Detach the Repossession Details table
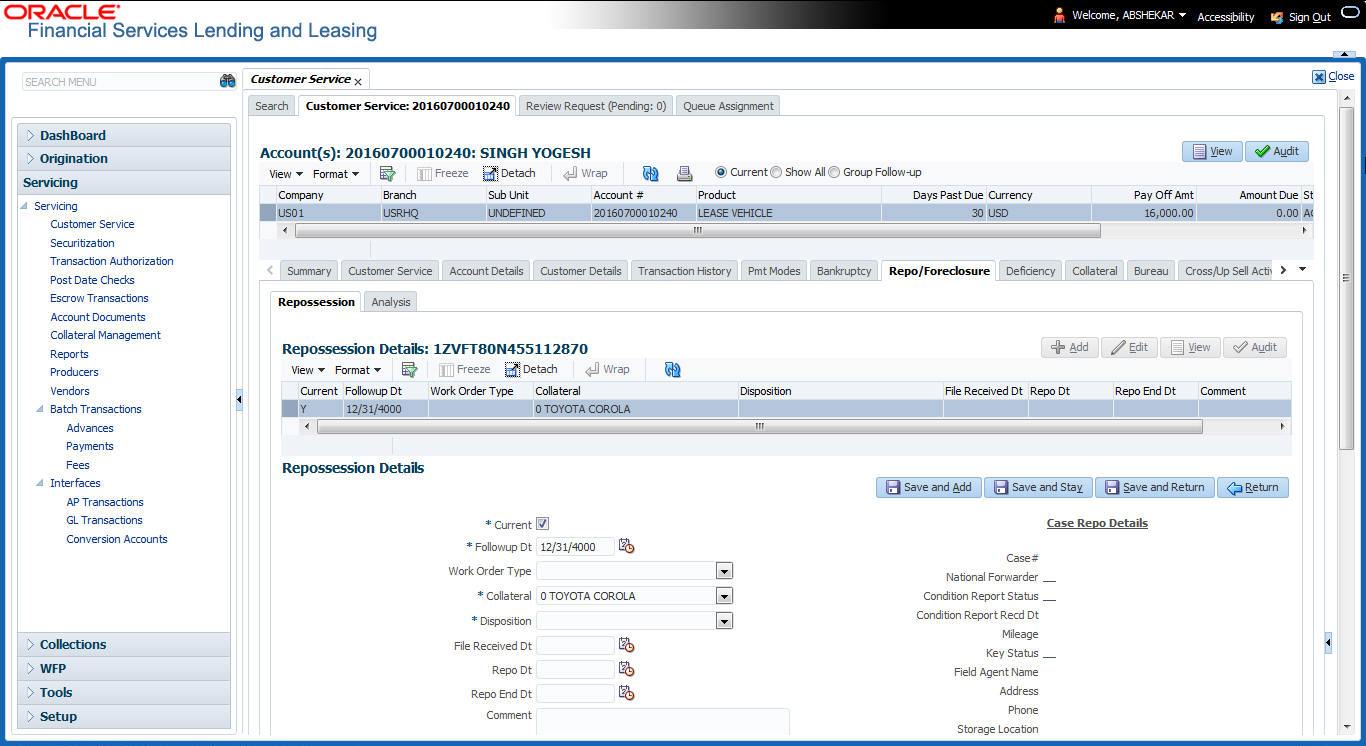 point(531,369)
